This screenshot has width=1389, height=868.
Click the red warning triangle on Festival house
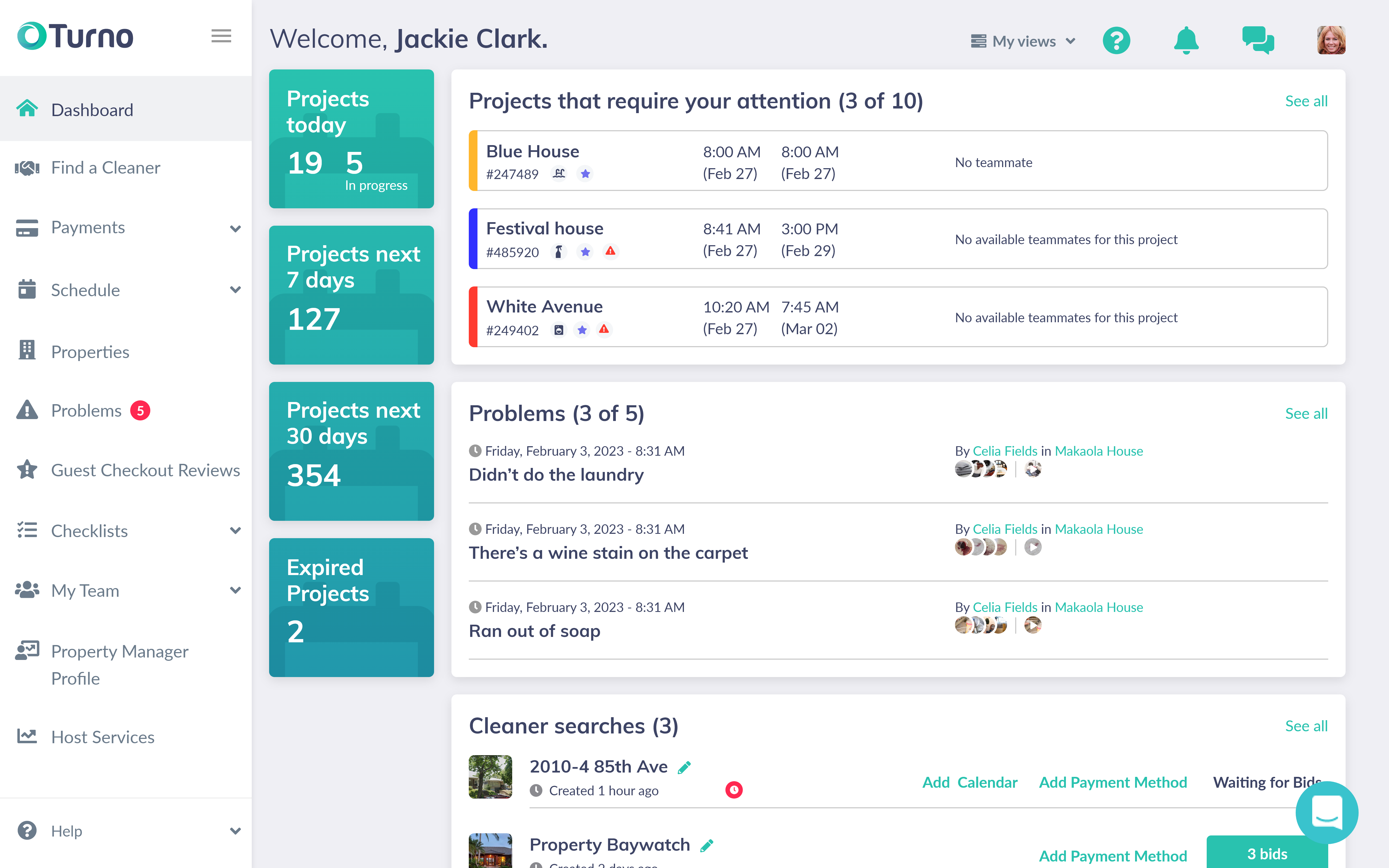611,251
